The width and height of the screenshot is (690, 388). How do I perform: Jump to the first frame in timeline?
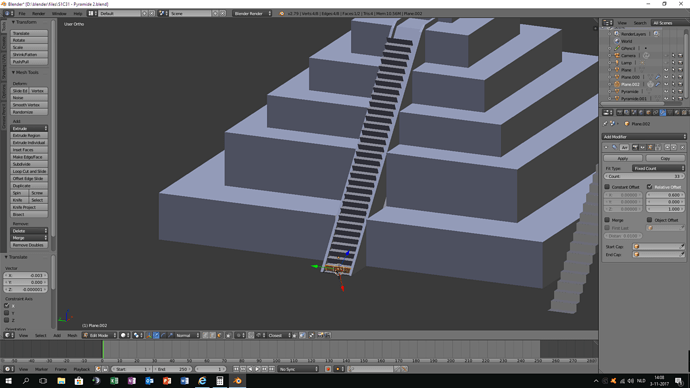(x=236, y=369)
